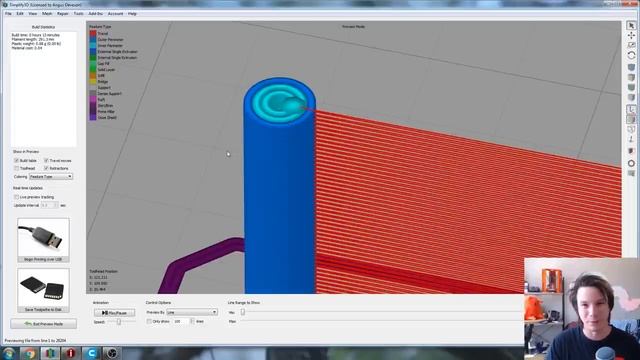Activate the Rotate models tool
The height and width of the screenshot is (360, 640).
(x=631, y=55)
